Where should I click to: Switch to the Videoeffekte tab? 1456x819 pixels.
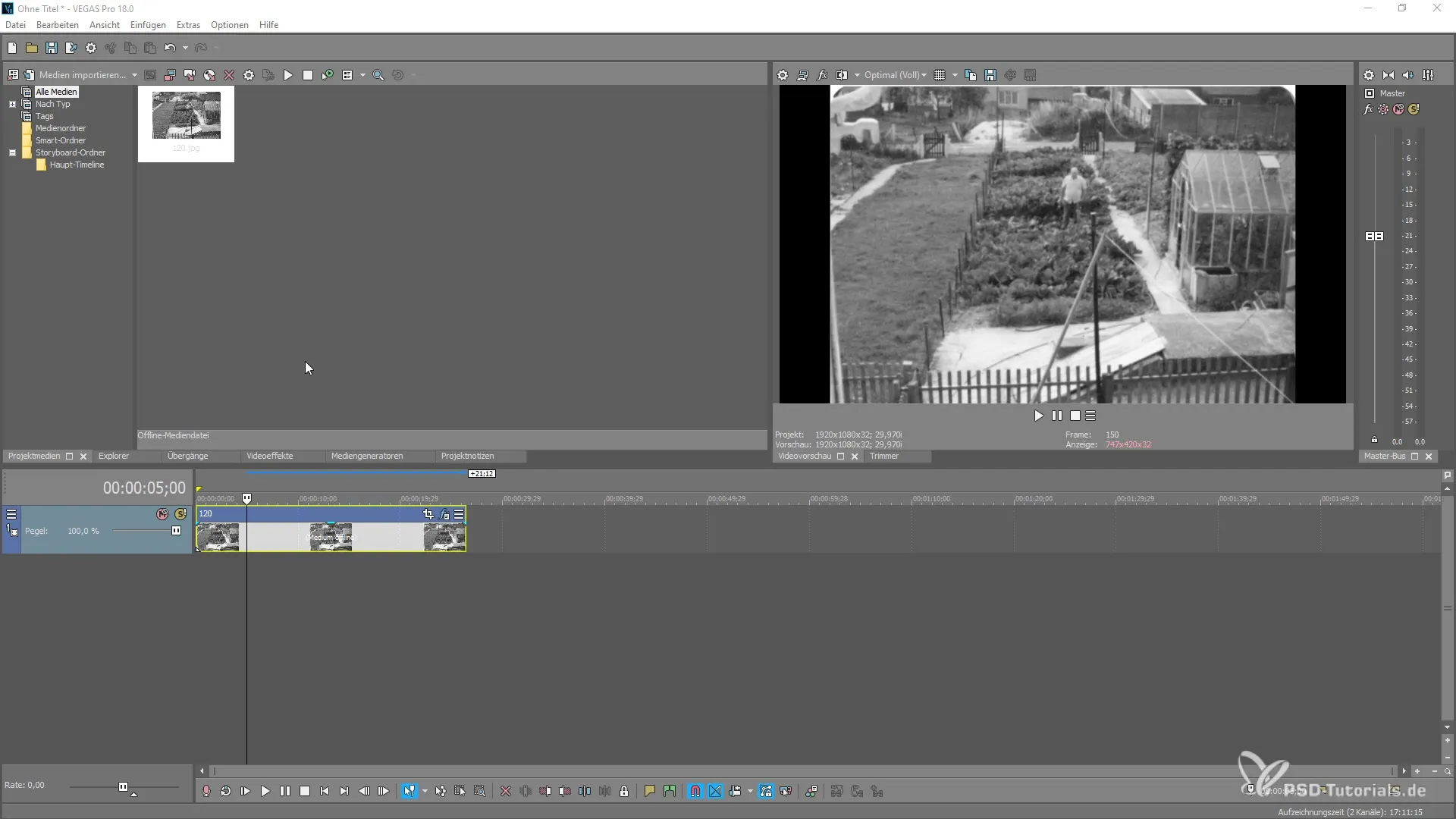click(270, 456)
